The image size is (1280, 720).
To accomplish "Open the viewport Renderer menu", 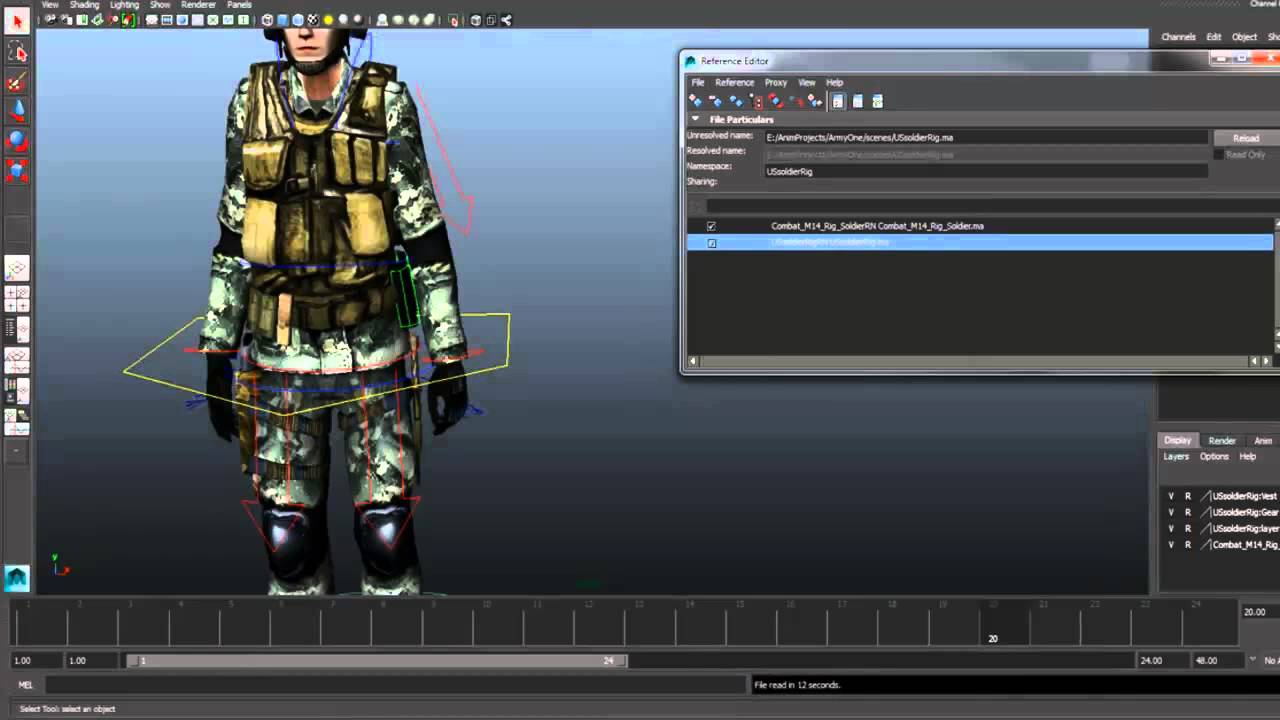I will pos(198,5).
